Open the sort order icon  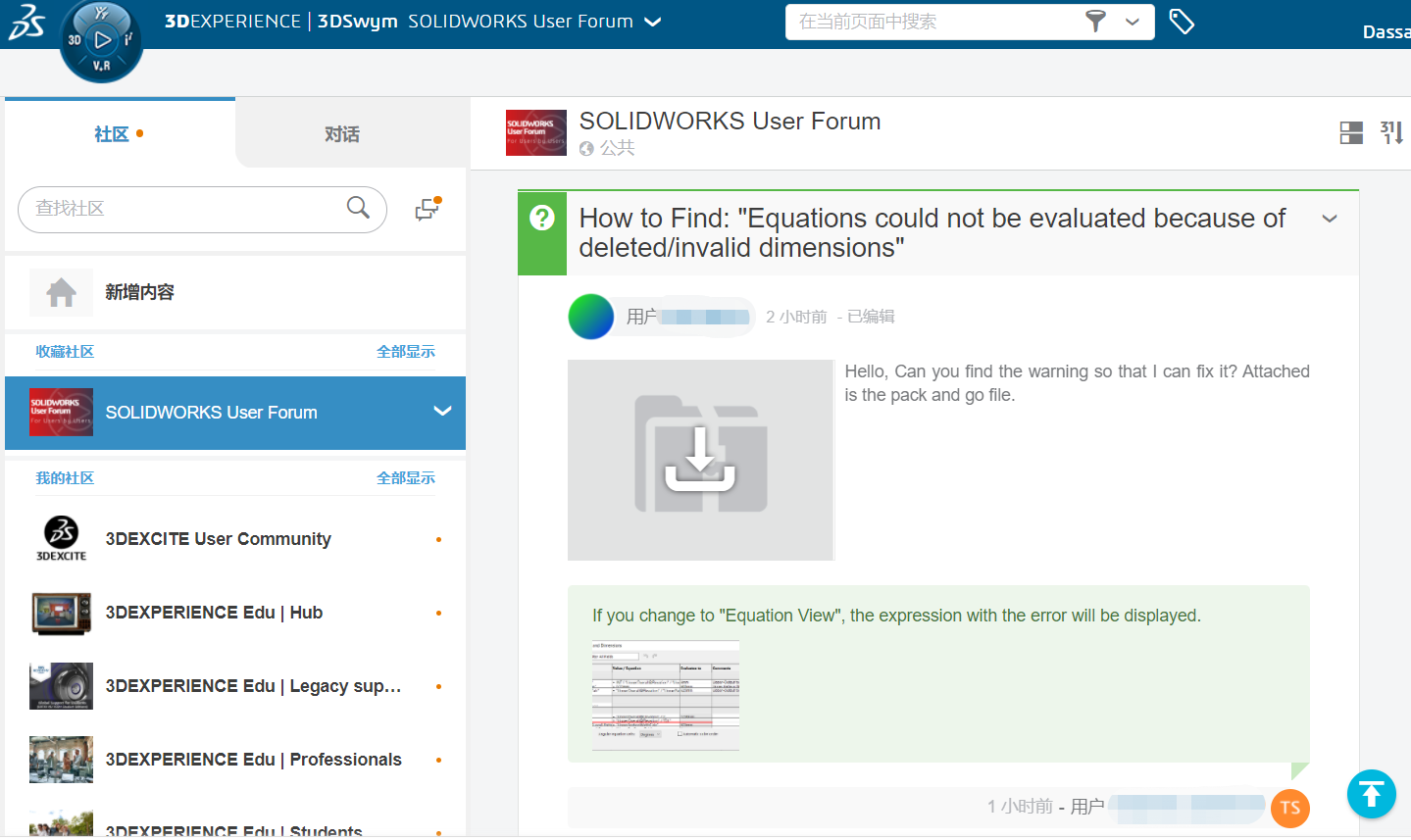click(1391, 133)
